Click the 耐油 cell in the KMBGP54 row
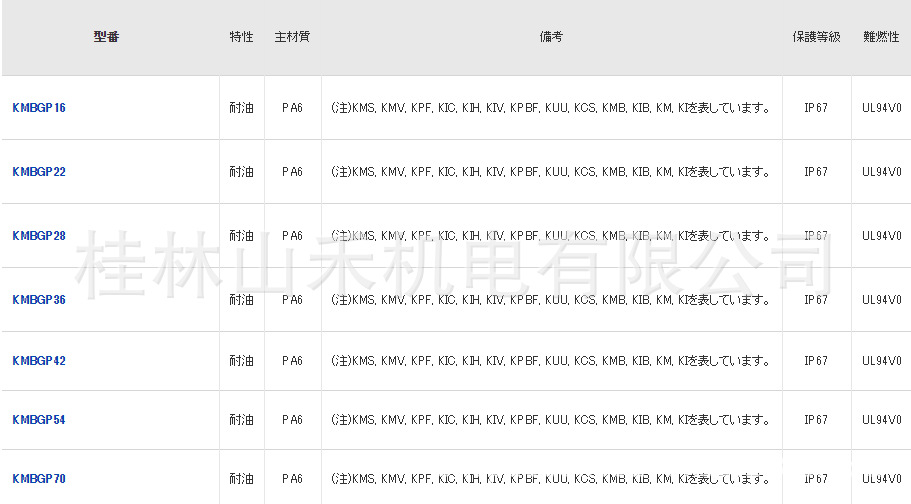The image size is (911, 504). pyautogui.click(x=241, y=420)
